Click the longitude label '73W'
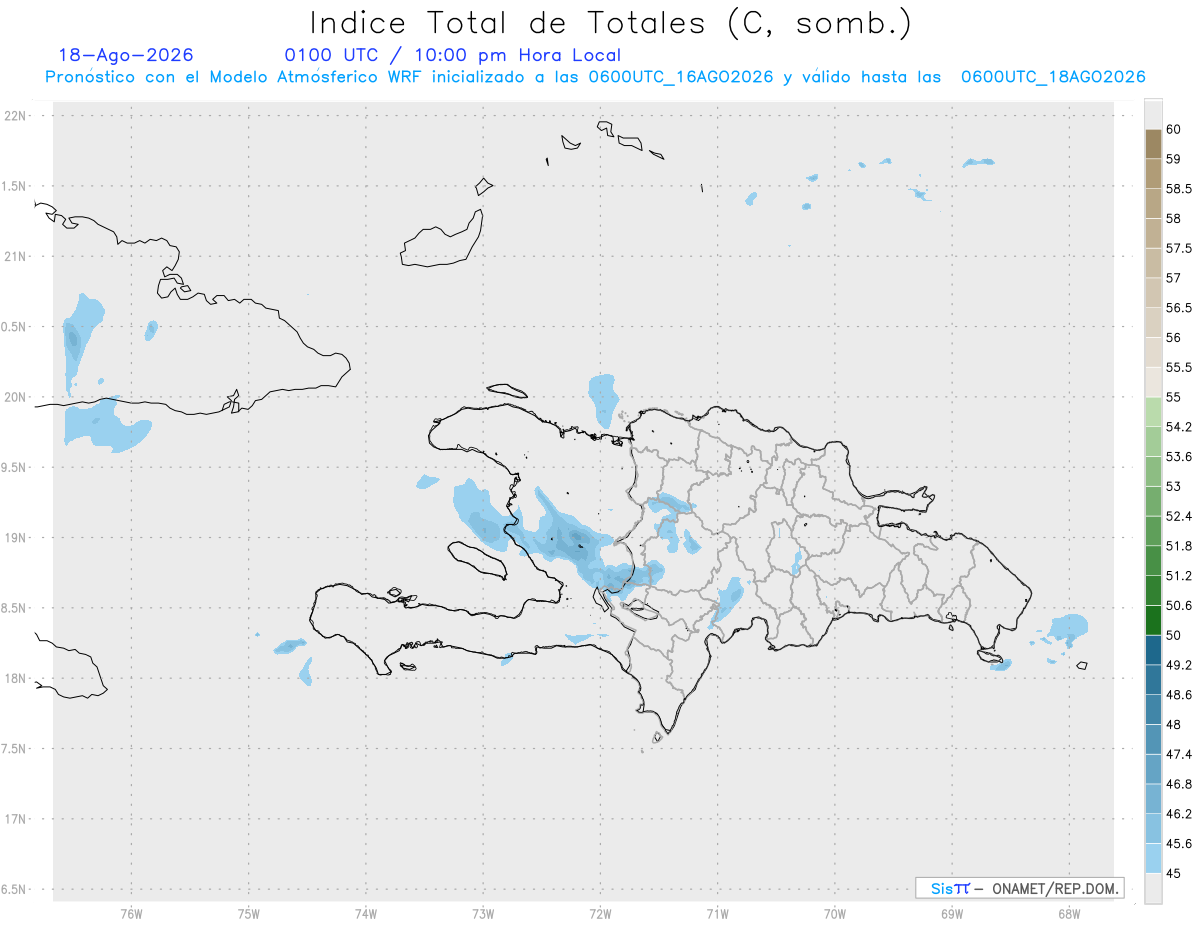1200x927 pixels. click(483, 914)
